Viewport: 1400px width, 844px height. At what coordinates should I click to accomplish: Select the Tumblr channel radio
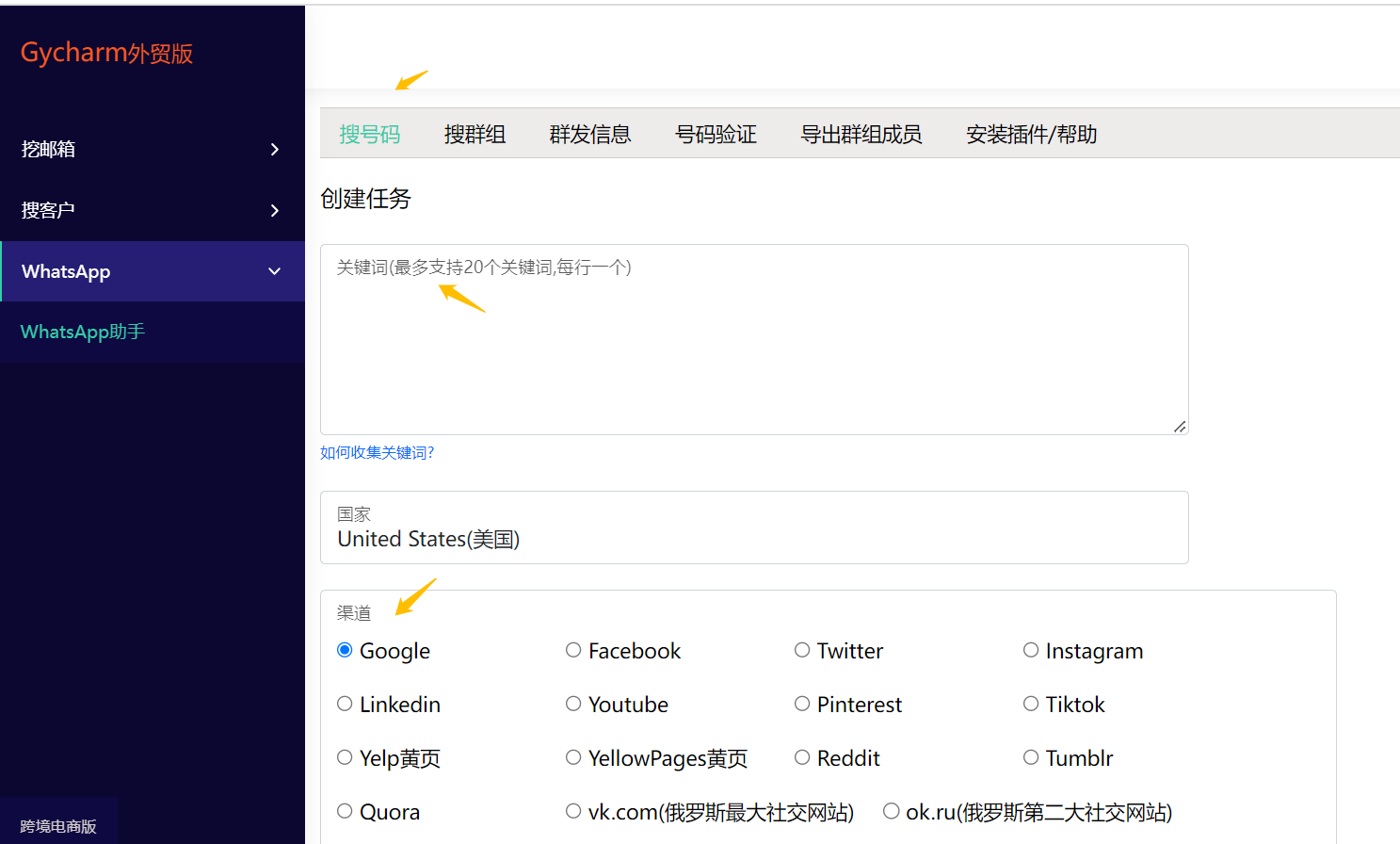click(x=1031, y=757)
